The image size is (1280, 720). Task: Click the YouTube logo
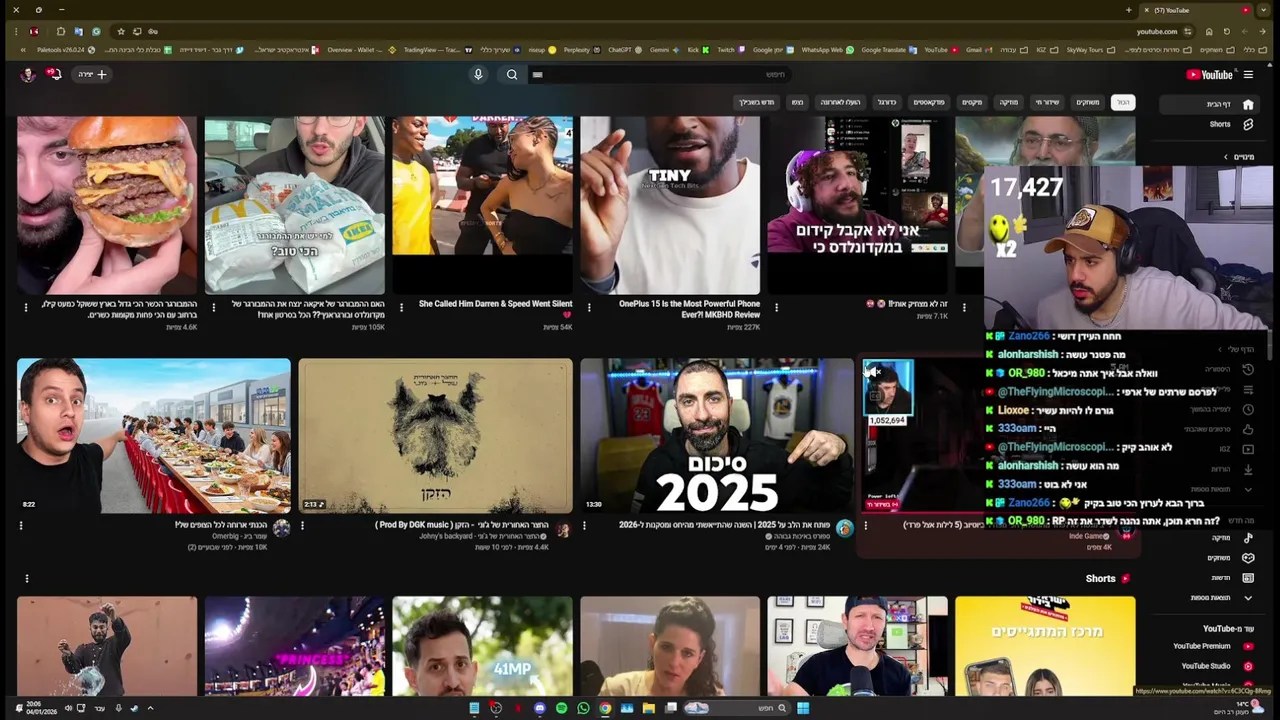pyautogui.click(x=1210, y=74)
